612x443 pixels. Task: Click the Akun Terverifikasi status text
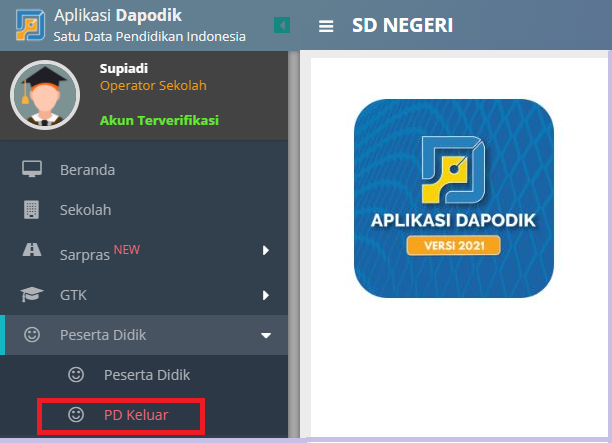pos(159,120)
